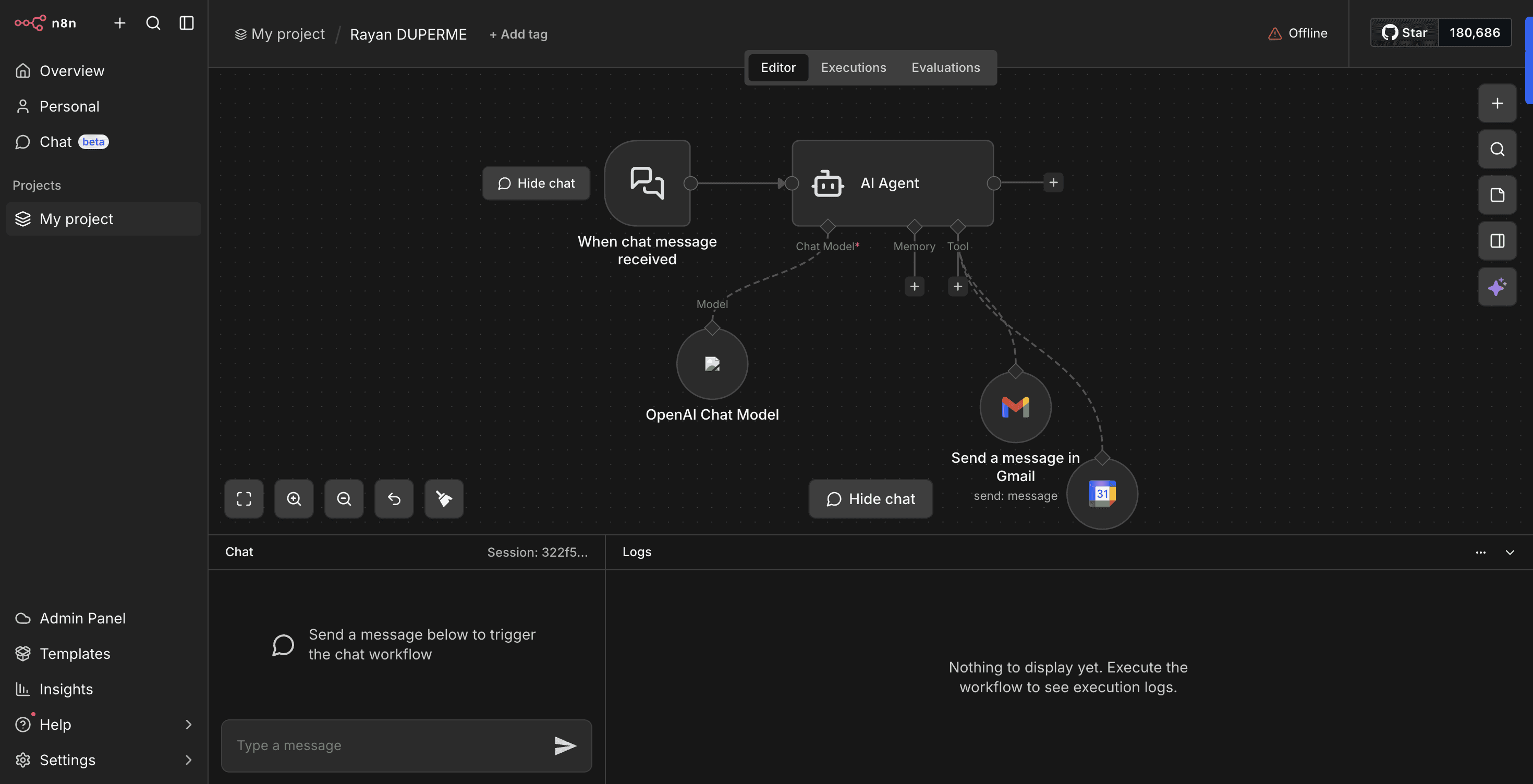Viewport: 1533px width, 784px height.
Task: Click Hide chat beside the chat trigger node
Action: pyautogui.click(x=536, y=183)
